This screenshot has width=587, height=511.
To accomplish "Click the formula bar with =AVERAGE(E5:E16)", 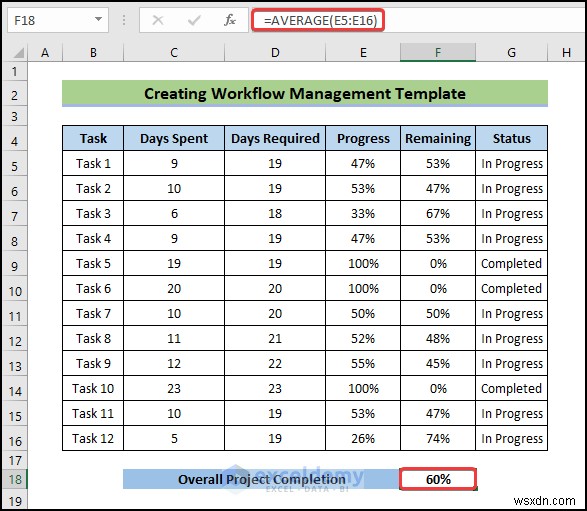I will (419, 20).
